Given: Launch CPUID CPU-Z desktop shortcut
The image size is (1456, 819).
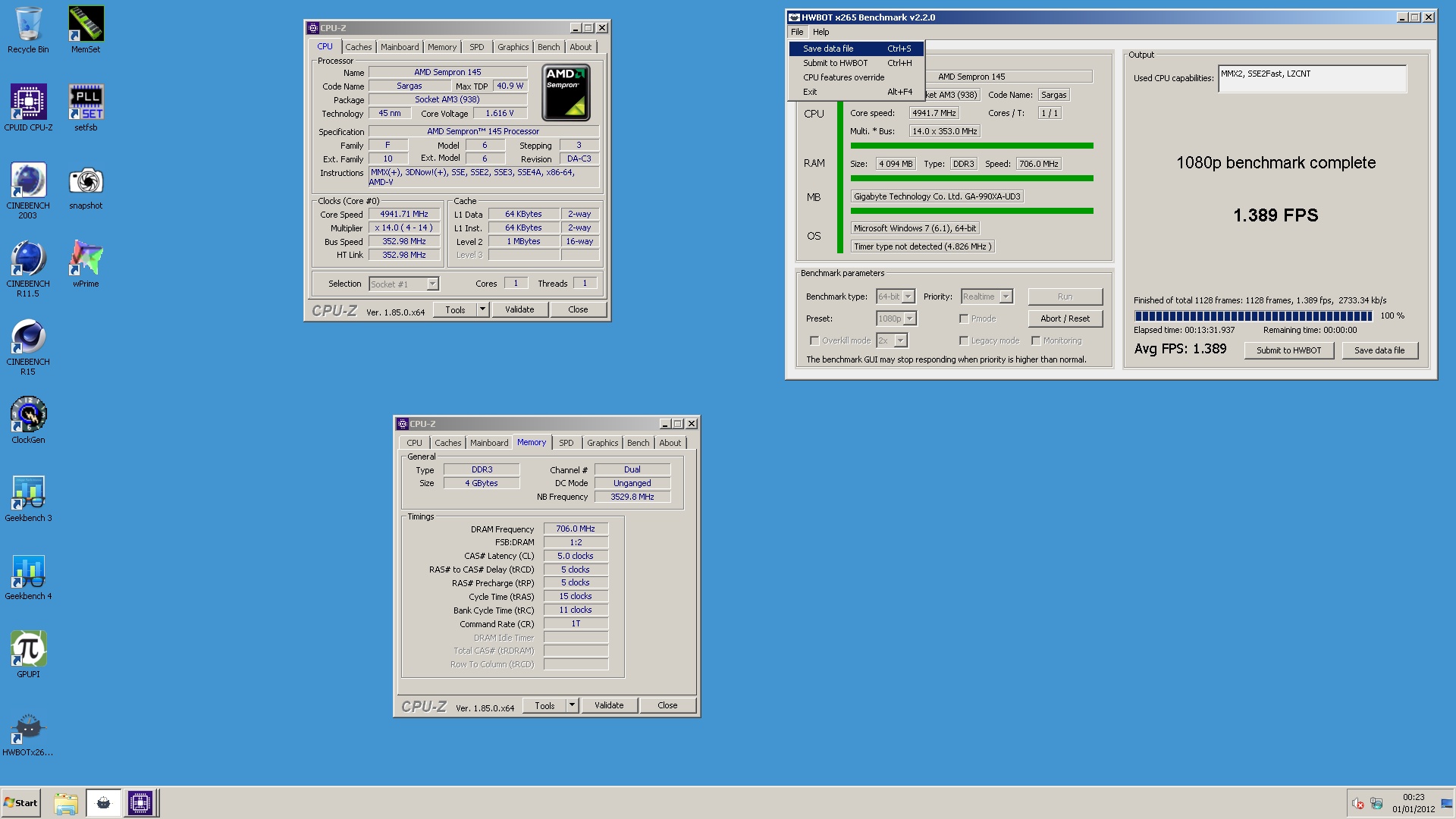Looking at the screenshot, I should (x=28, y=108).
